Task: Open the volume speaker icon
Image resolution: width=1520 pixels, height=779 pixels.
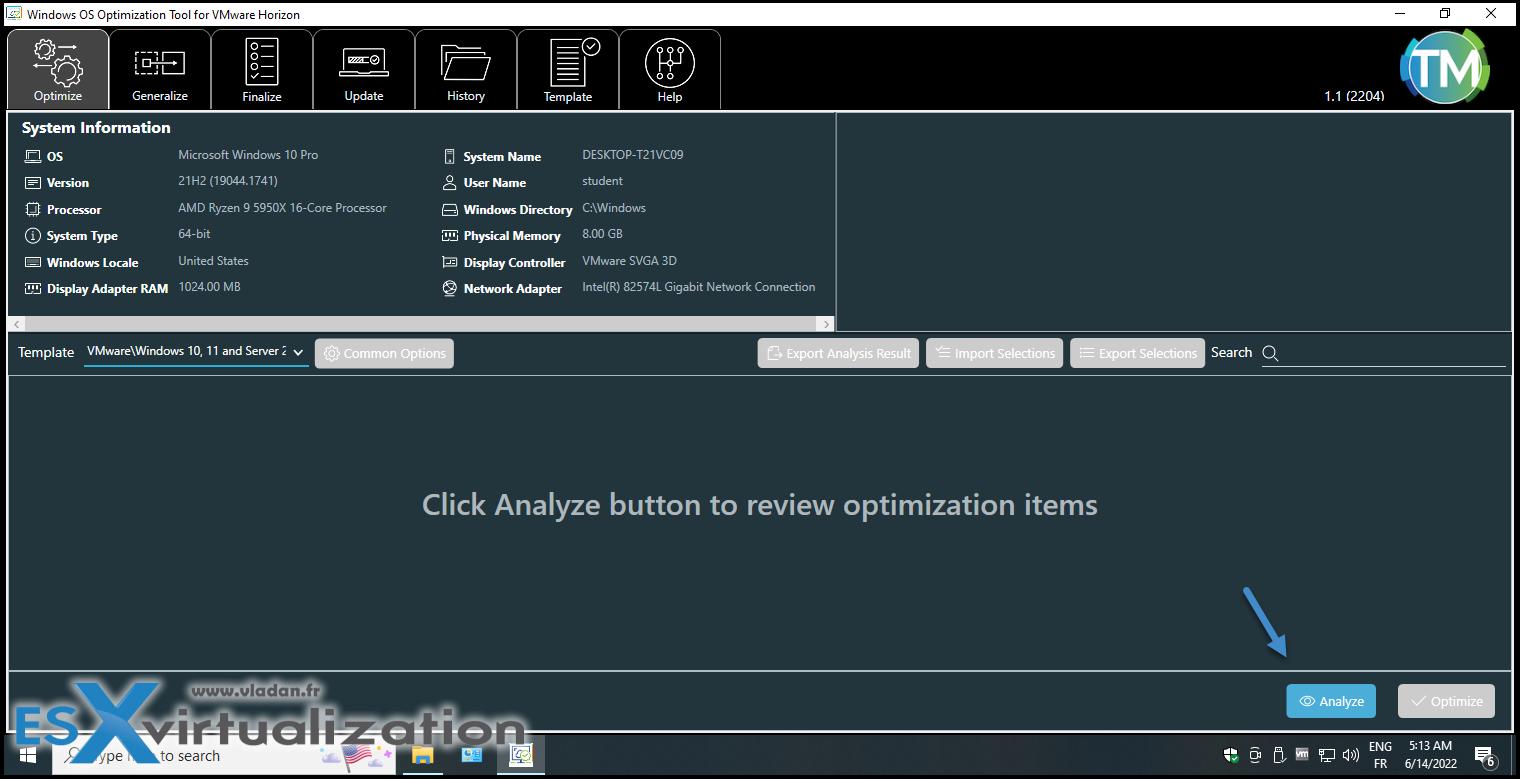Action: (x=1351, y=755)
